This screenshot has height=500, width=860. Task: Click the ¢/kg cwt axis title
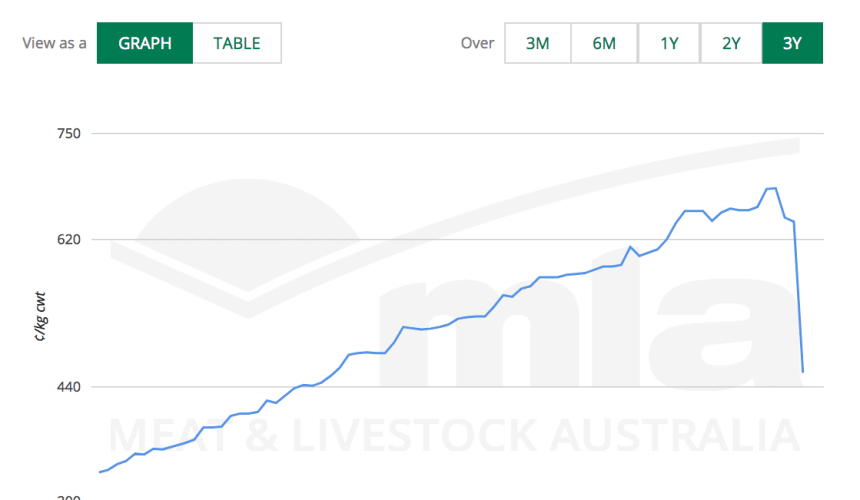click(41, 316)
